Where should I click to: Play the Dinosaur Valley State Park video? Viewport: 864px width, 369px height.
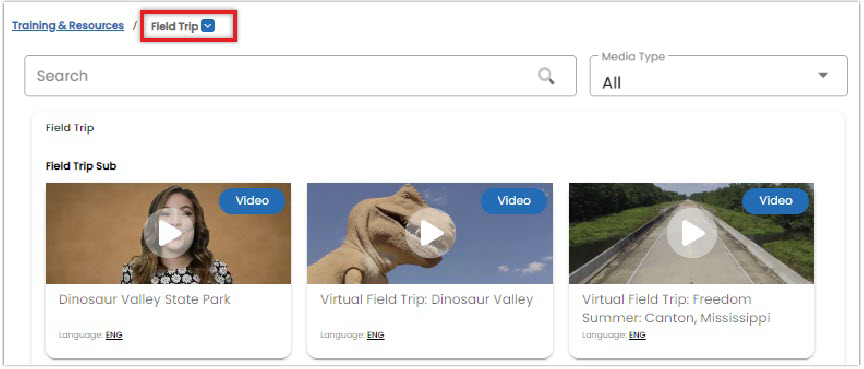point(169,234)
